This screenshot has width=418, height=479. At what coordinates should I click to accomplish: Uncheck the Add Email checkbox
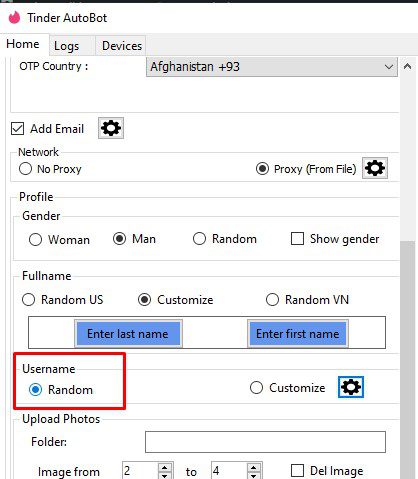(x=18, y=128)
